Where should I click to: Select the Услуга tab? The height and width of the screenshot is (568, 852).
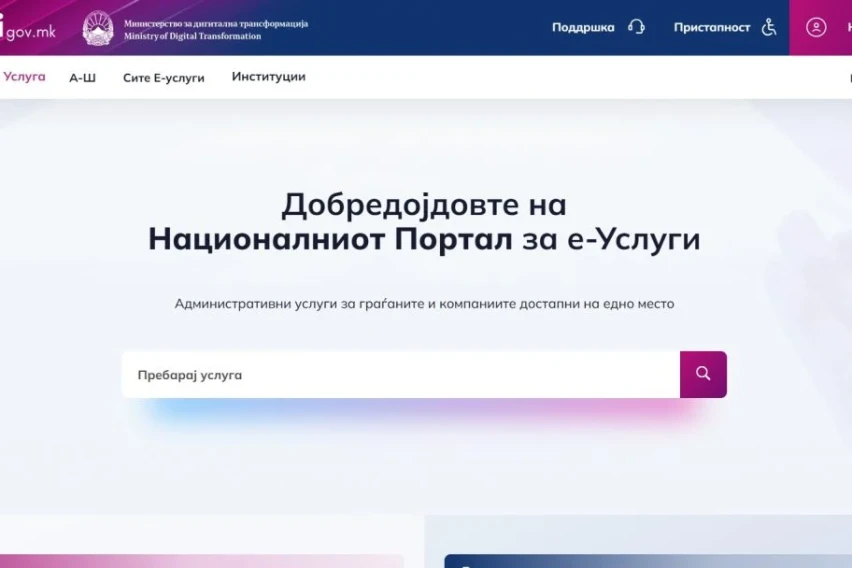point(24,77)
